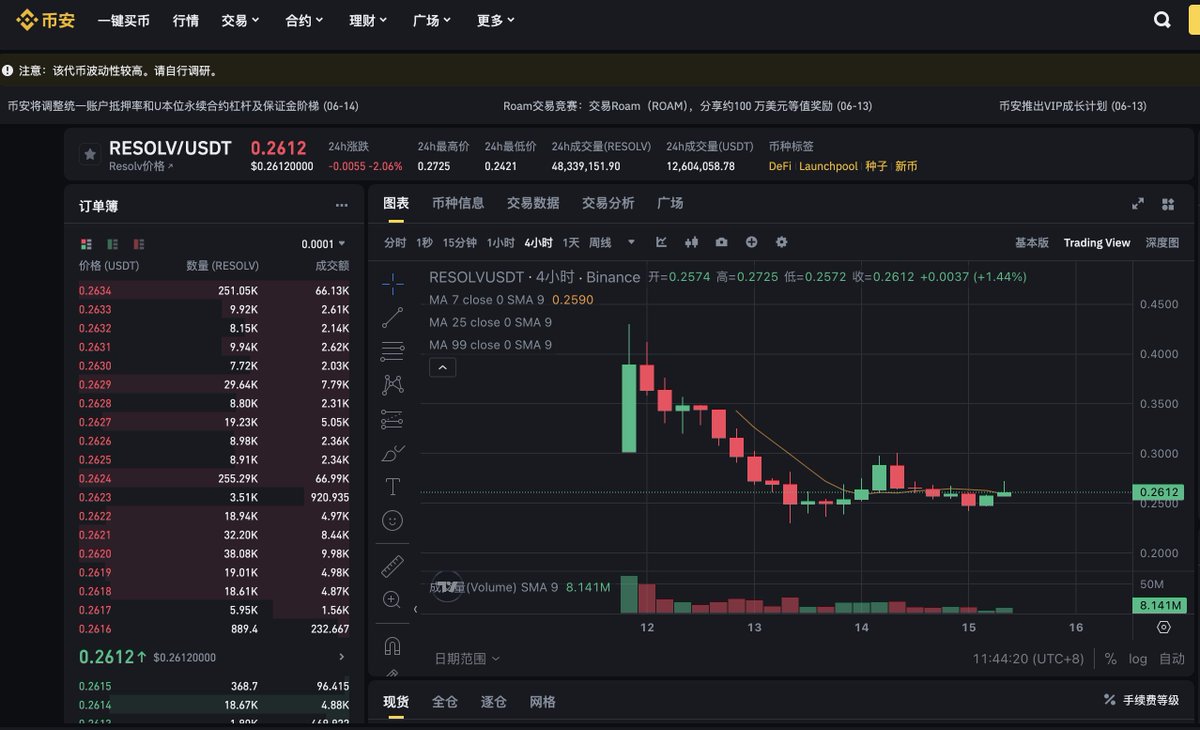
Task: Select the 1天 chart interval
Action: coord(571,243)
